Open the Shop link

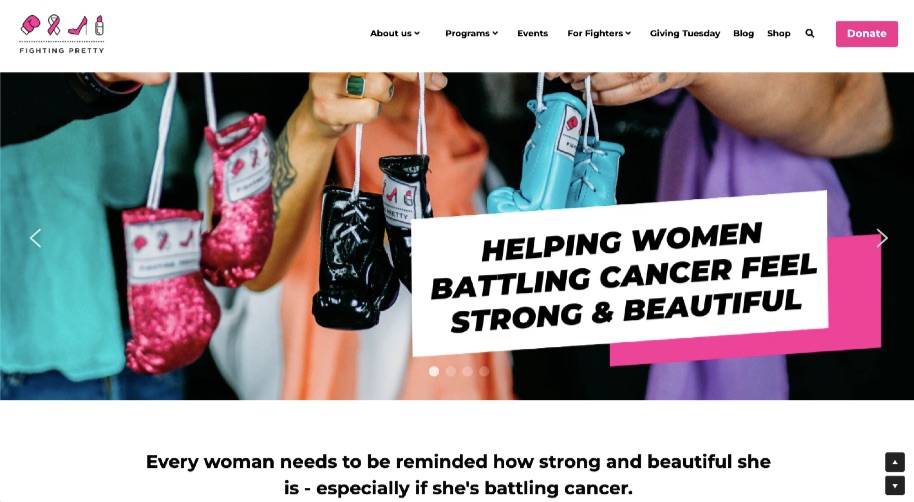[779, 33]
